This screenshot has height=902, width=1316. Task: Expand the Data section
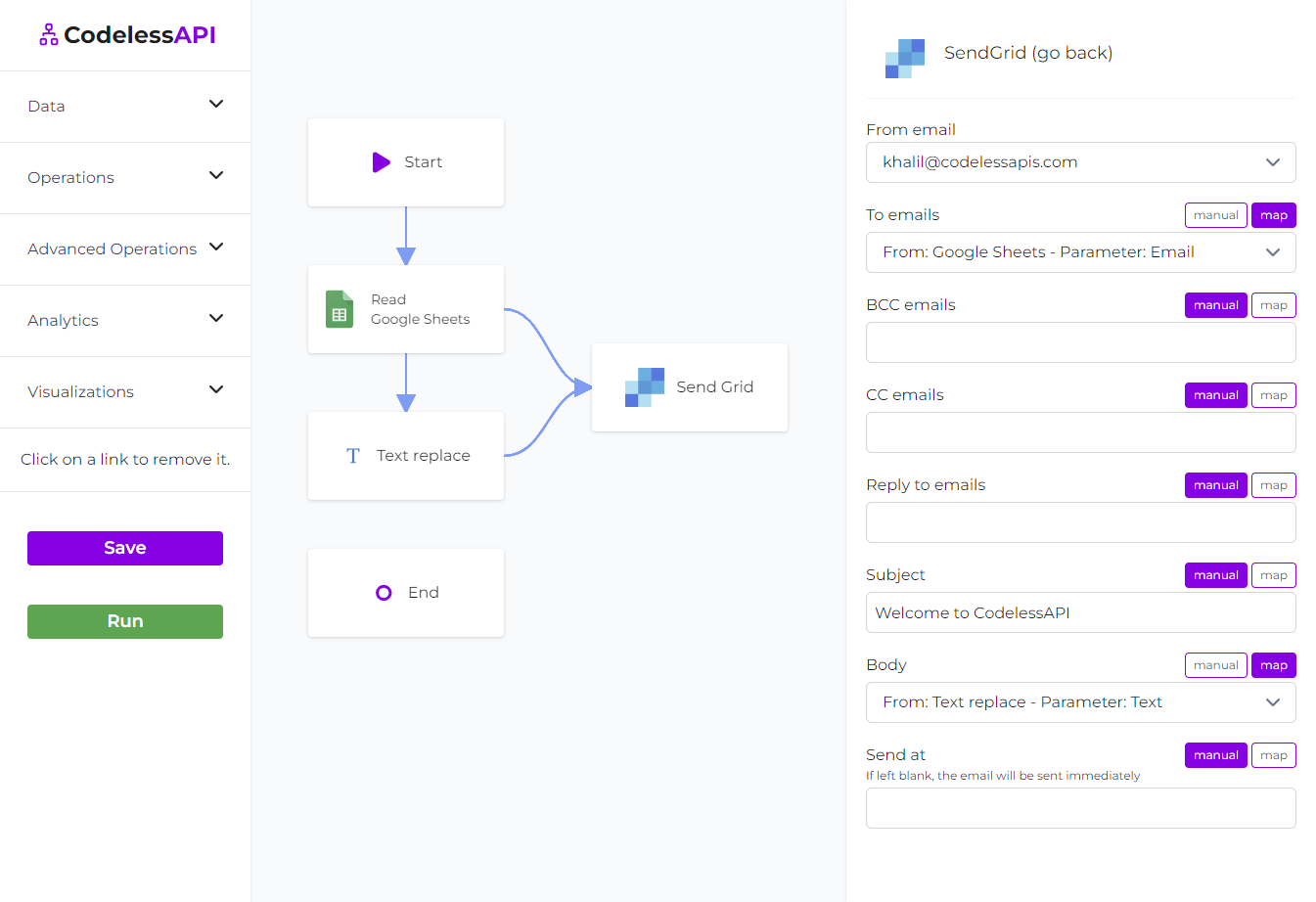[x=216, y=105]
